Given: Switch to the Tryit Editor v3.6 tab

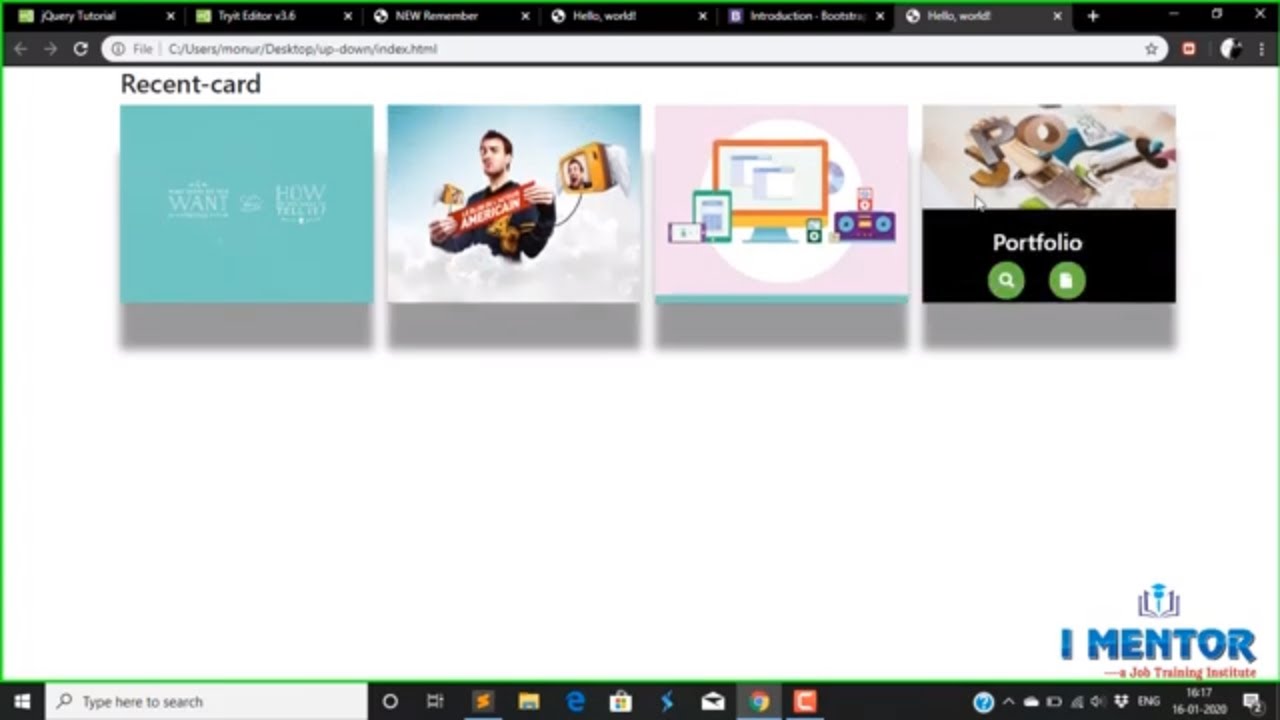Looking at the screenshot, I should pyautogui.click(x=273, y=16).
